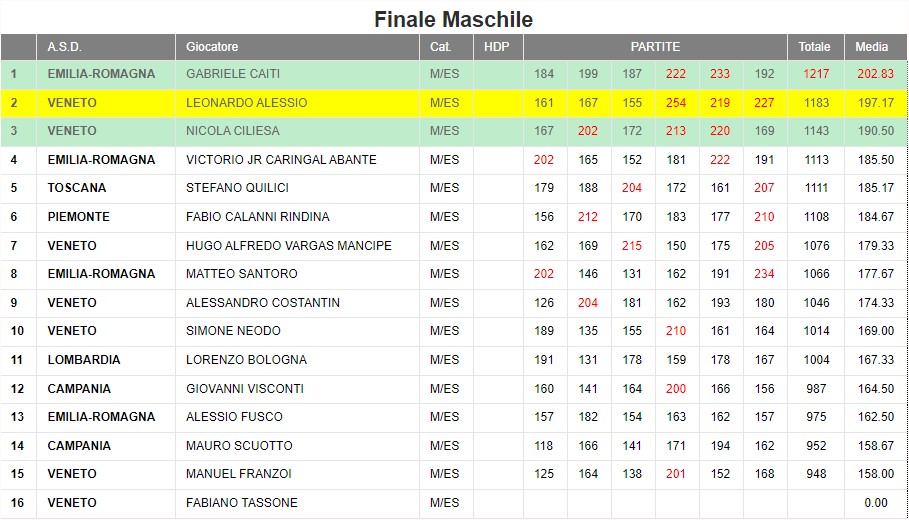Select TOSCANA team cell
909x520 pixels.
pos(106,188)
